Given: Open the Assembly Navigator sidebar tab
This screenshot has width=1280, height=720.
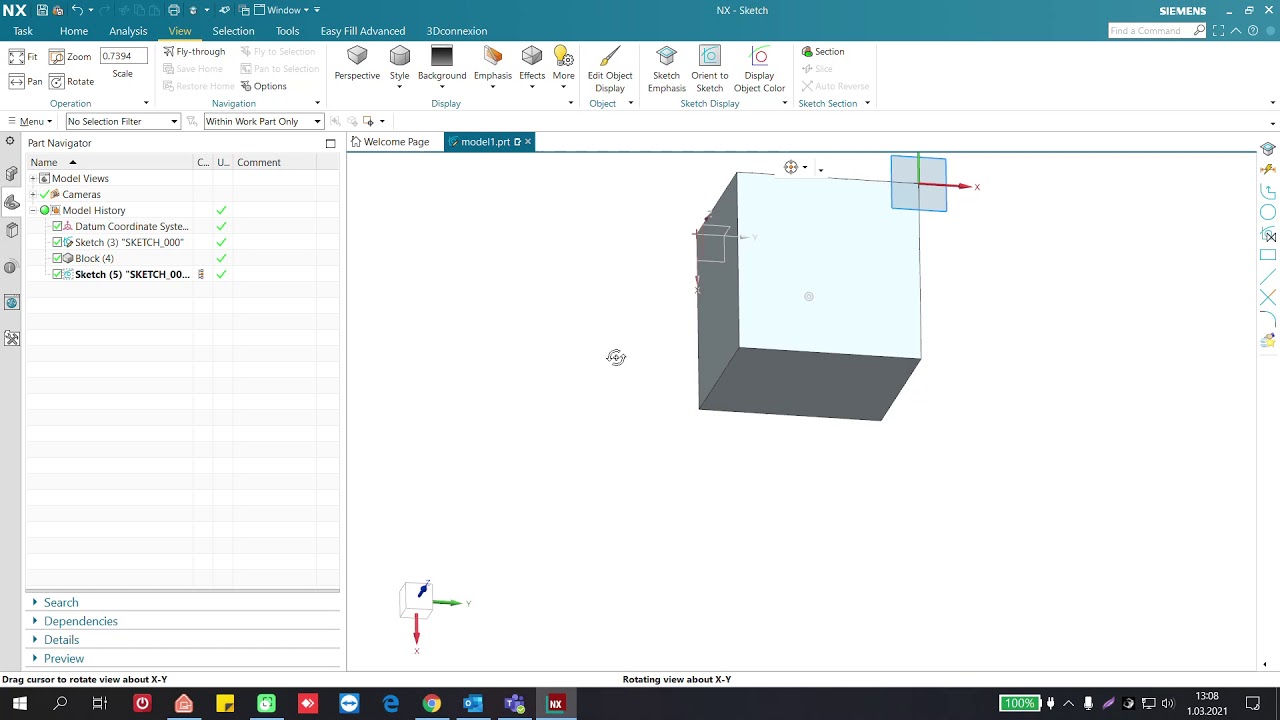Looking at the screenshot, I should coord(12,174).
